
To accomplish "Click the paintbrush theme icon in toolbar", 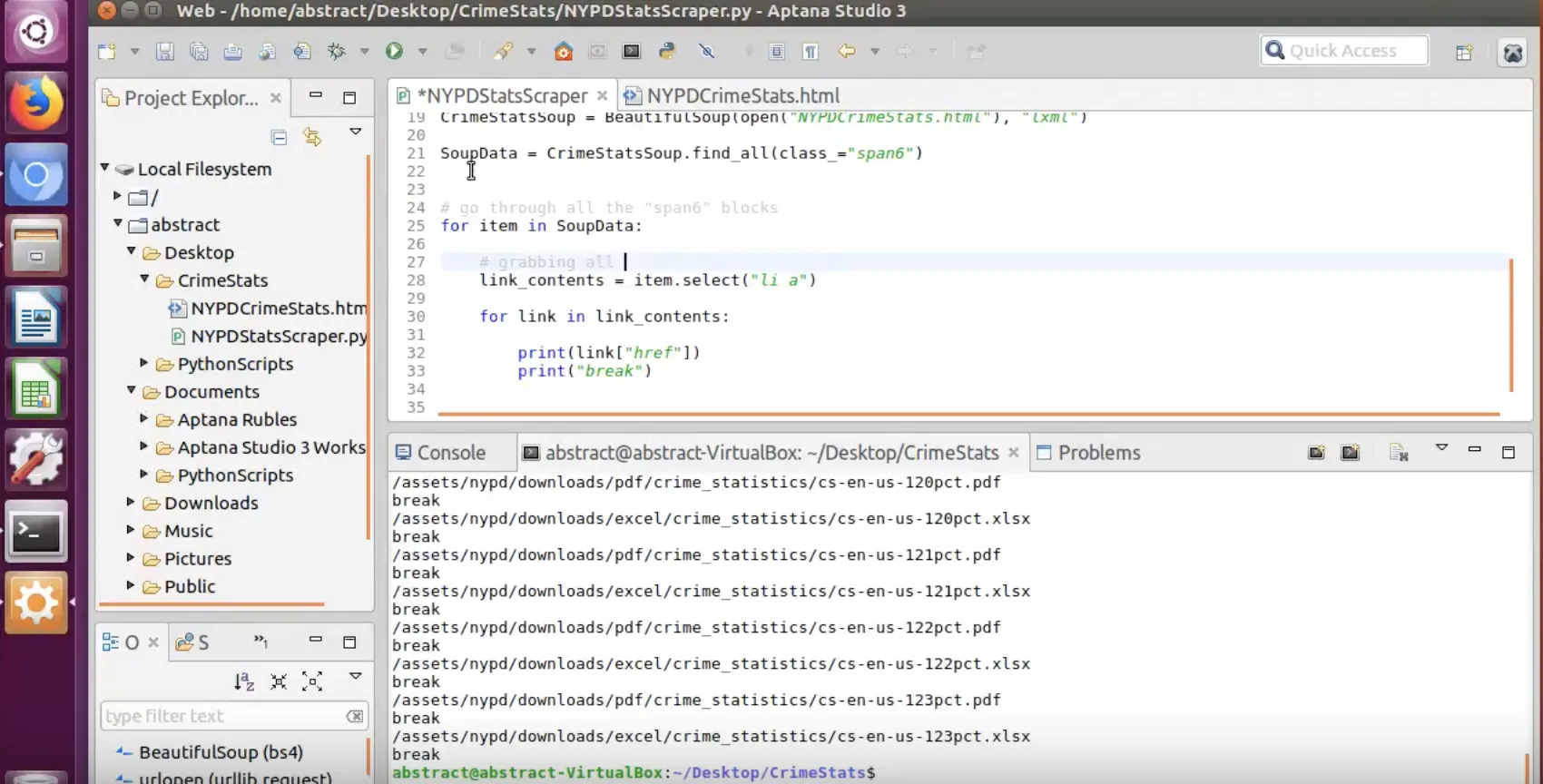I will tap(503, 52).
